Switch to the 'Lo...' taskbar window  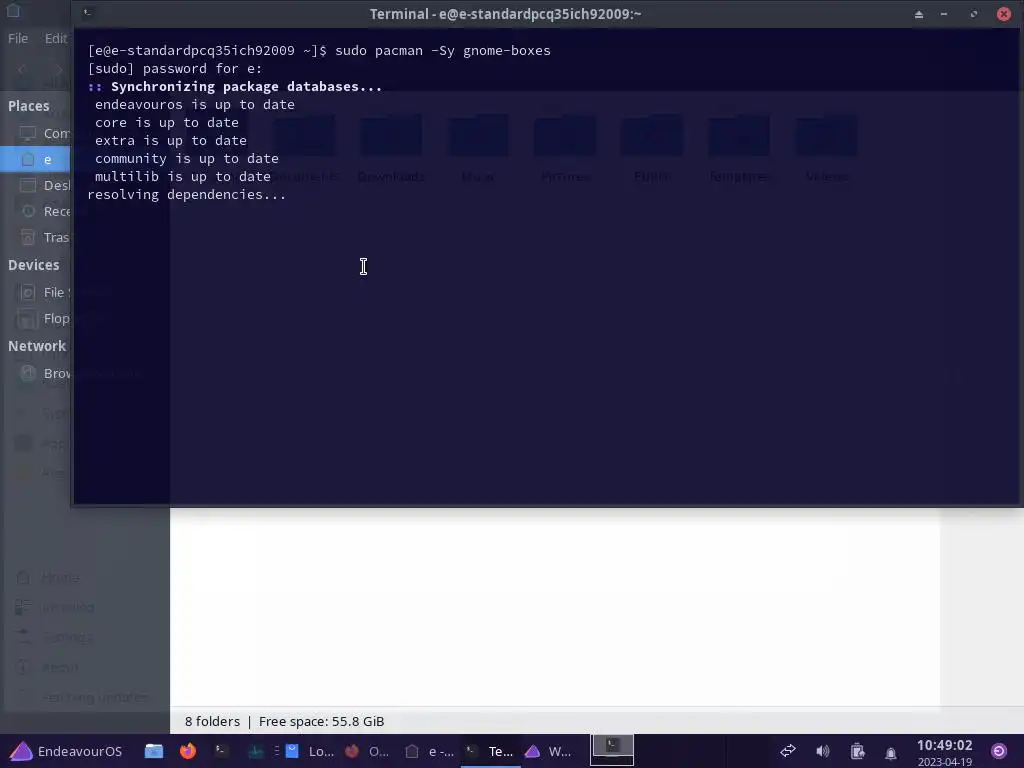[x=311, y=751]
